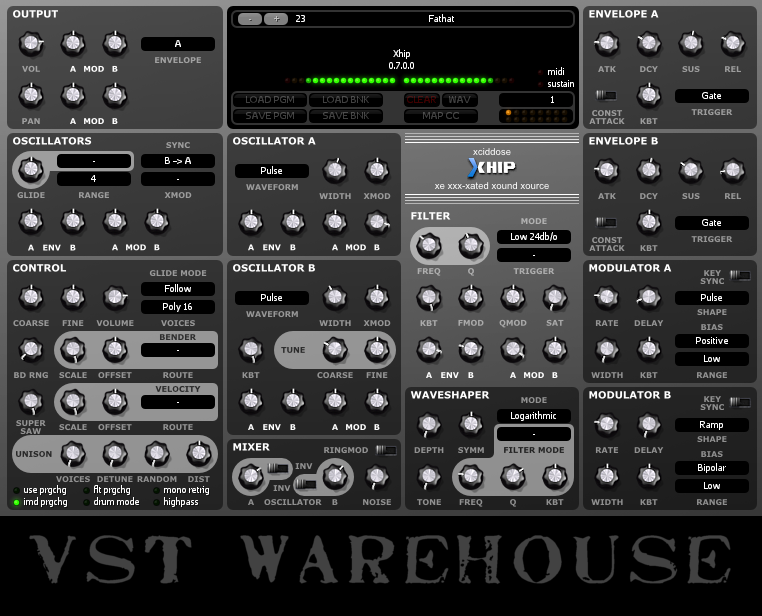Click the Envelope A SUS knob

point(691,44)
